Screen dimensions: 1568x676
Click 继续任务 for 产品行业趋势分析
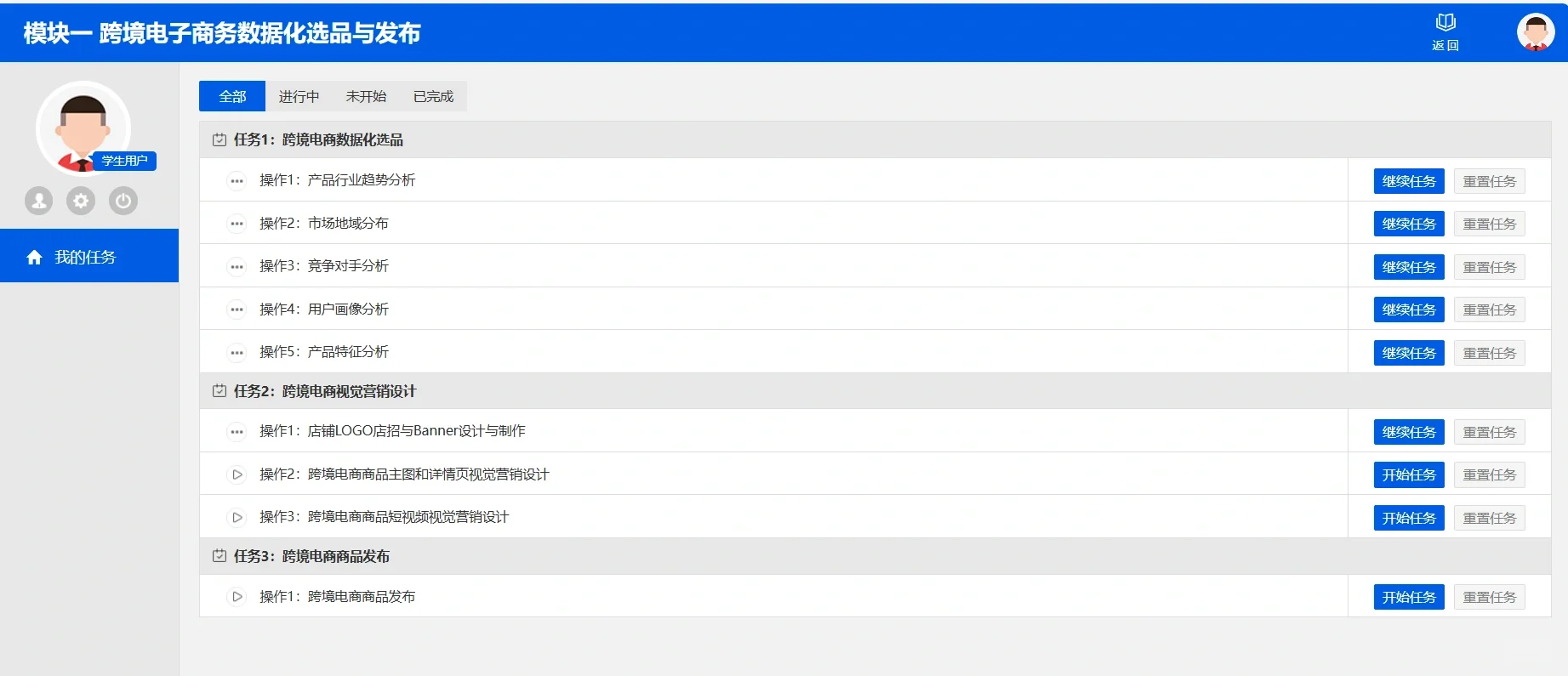point(1409,181)
